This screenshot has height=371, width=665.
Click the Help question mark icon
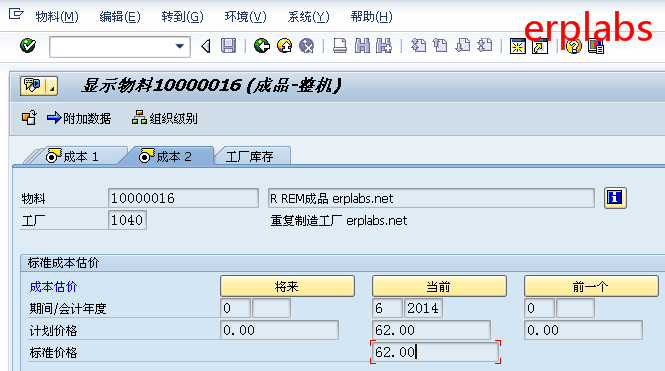[573, 46]
